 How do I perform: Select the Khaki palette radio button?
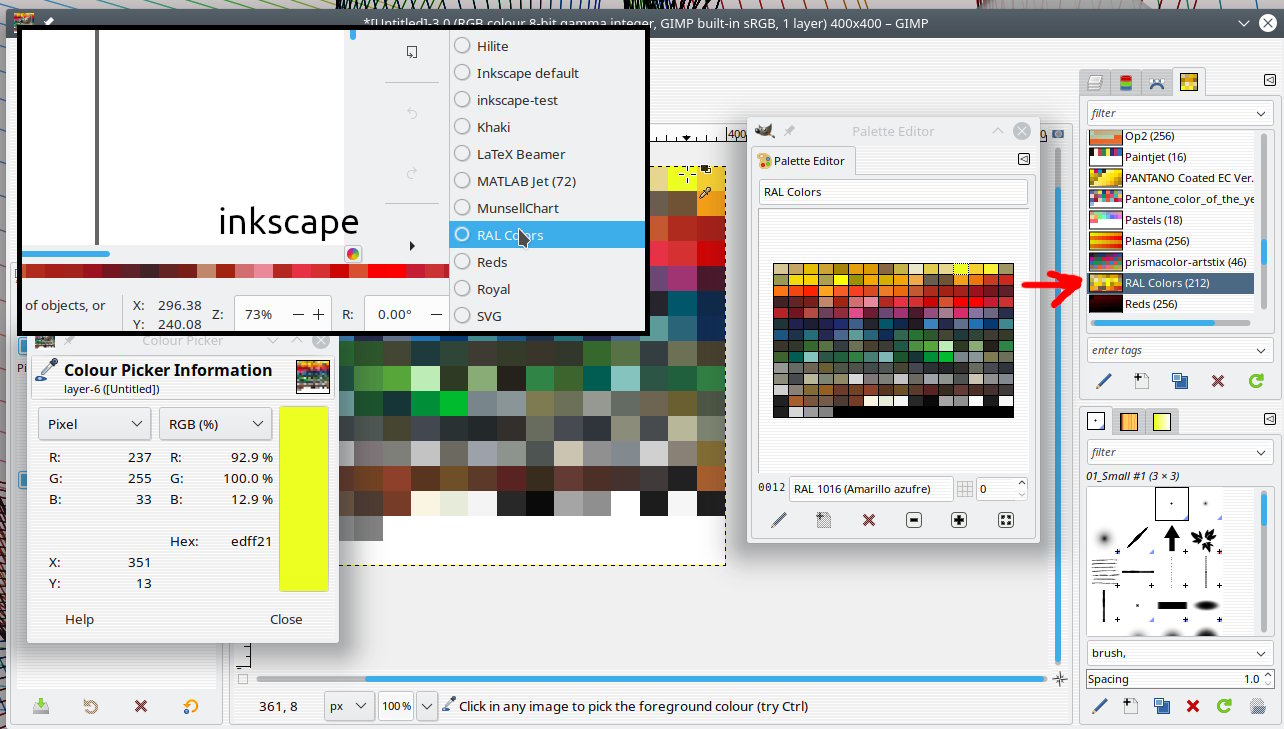coord(462,127)
